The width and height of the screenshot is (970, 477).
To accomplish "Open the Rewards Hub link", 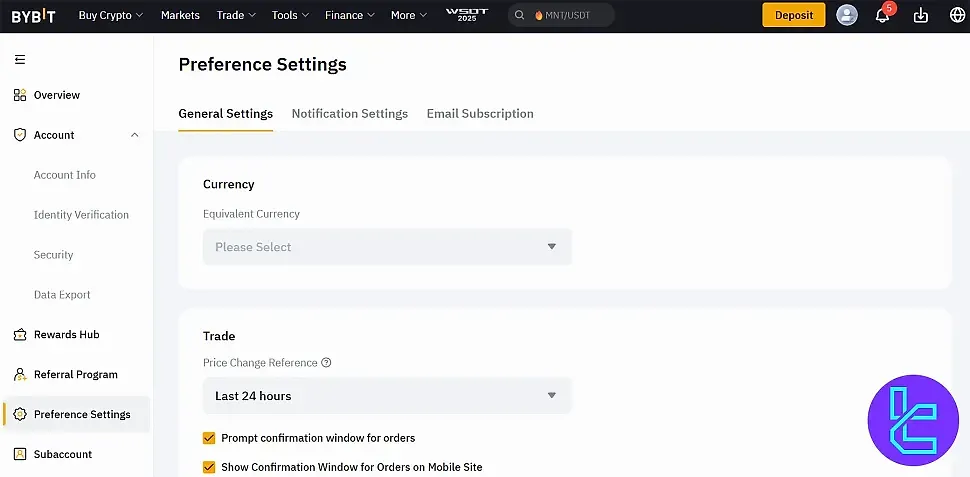I will point(66,335).
